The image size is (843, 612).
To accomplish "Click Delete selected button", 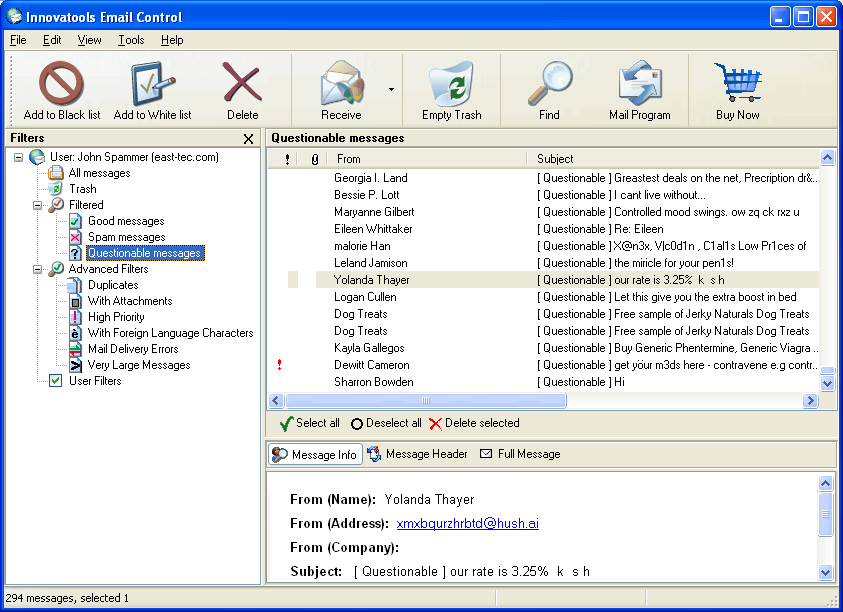I will tap(475, 423).
